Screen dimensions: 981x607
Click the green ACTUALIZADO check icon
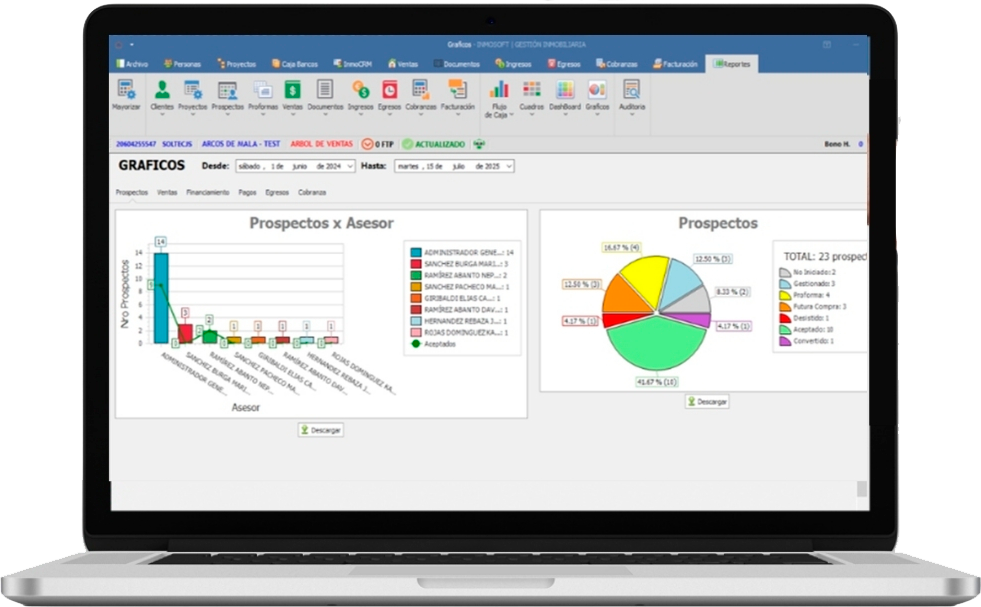(x=407, y=144)
